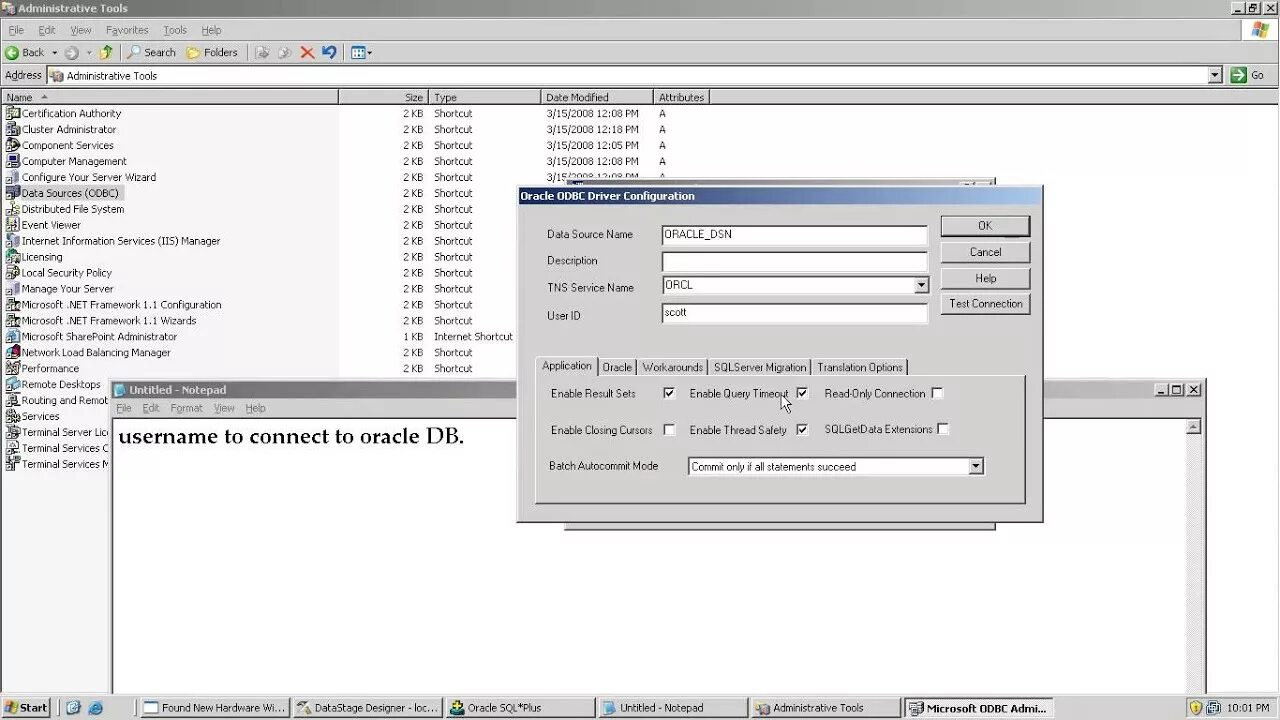Image resolution: width=1280 pixels, height=720 pixels.
Task: Open the Views toolbar icon
Action: click(361, 53)
